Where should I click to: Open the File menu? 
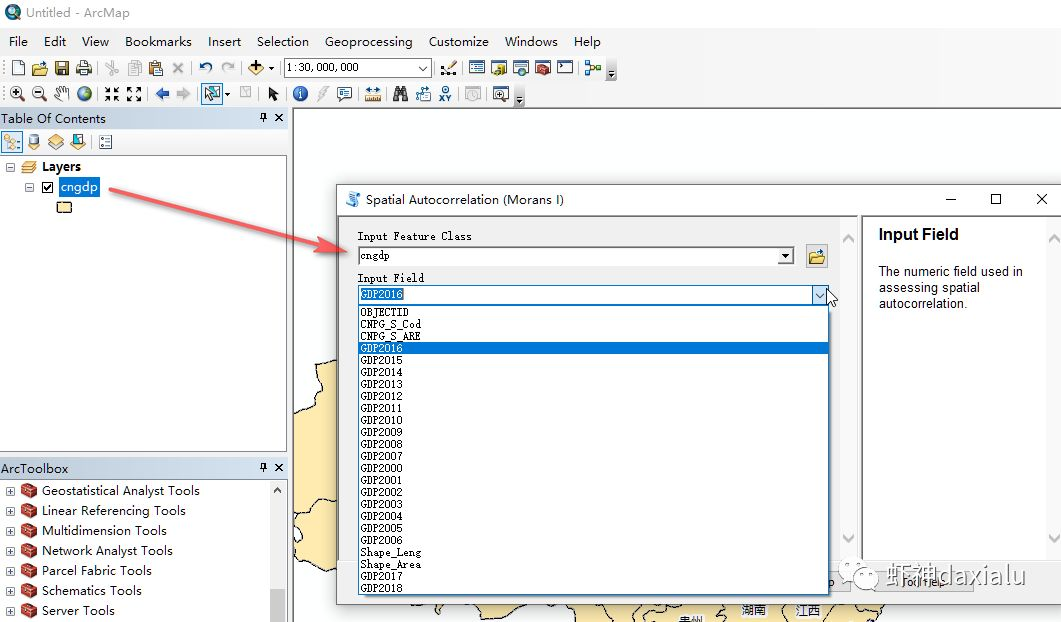18,41
